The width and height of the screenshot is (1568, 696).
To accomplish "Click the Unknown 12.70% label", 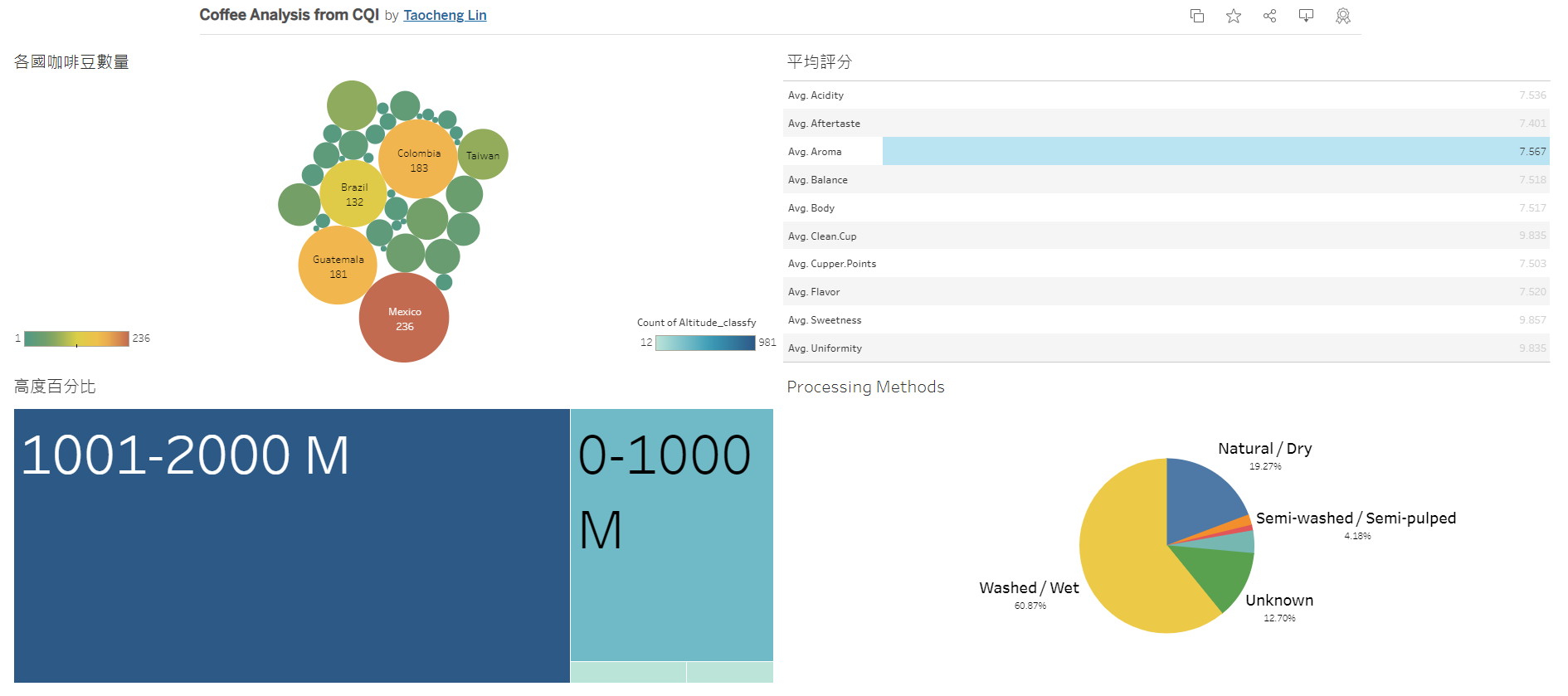I will [x=1279, y=607].
